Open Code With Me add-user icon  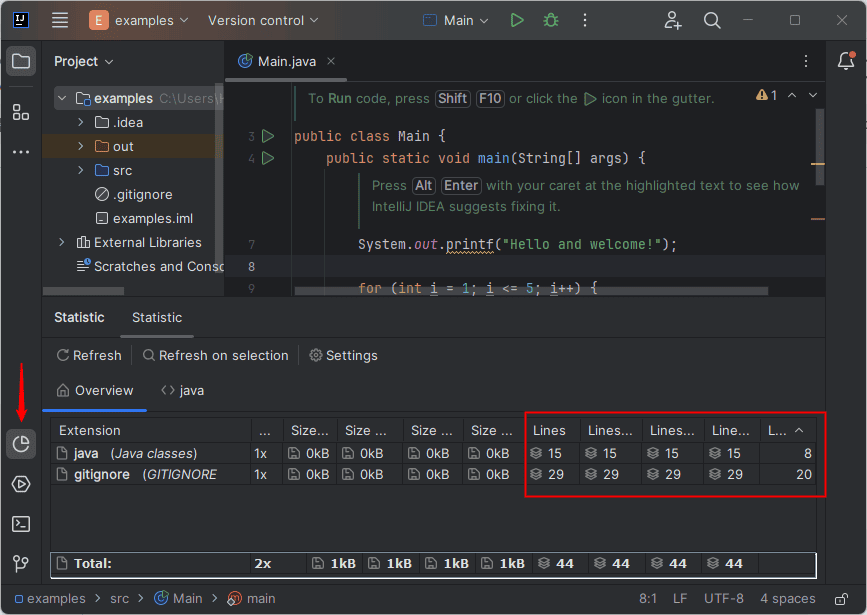coord(672,20)
